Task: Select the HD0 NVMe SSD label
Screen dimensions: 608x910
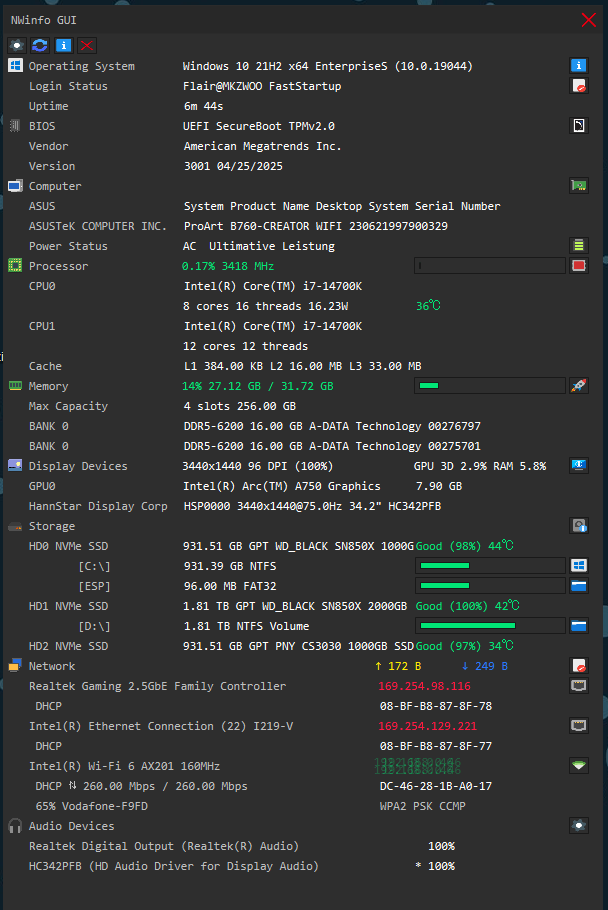Action: pyautogui.click(x=68, y=546)
